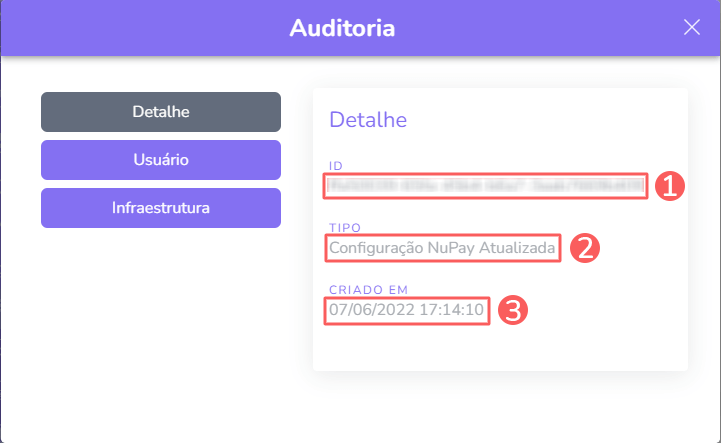The image size is (721, 443).
Task: Click the Detalhe heading in the card
Action: pyautogui.click(x=367, y=120)
